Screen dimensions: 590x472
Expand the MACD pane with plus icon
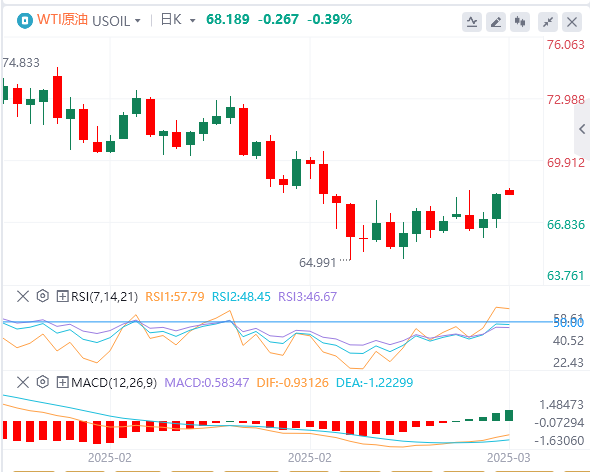(x=62, y=382)
